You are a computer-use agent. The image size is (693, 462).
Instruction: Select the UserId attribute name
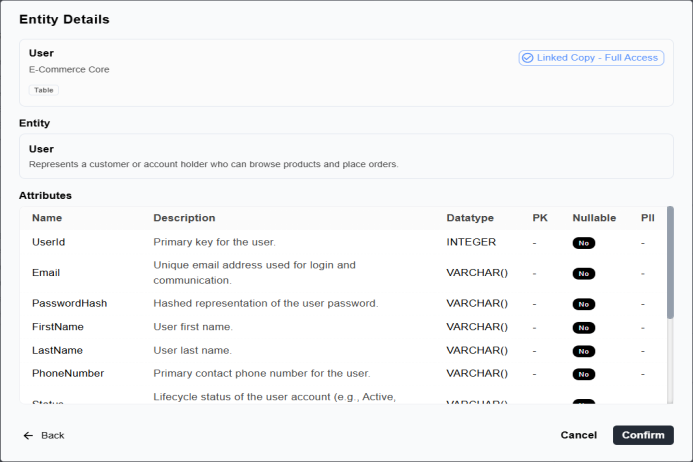point(49,242)
